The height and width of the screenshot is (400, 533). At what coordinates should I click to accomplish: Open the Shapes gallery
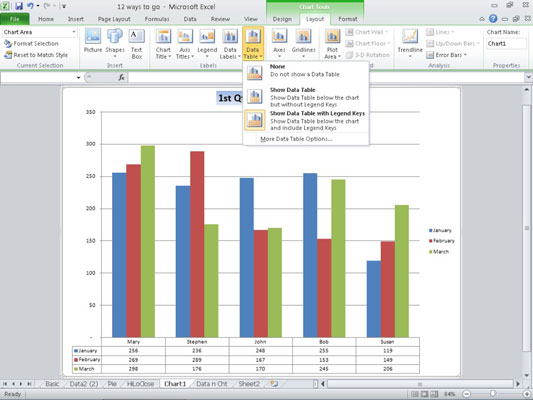click(x=115, y=44)
